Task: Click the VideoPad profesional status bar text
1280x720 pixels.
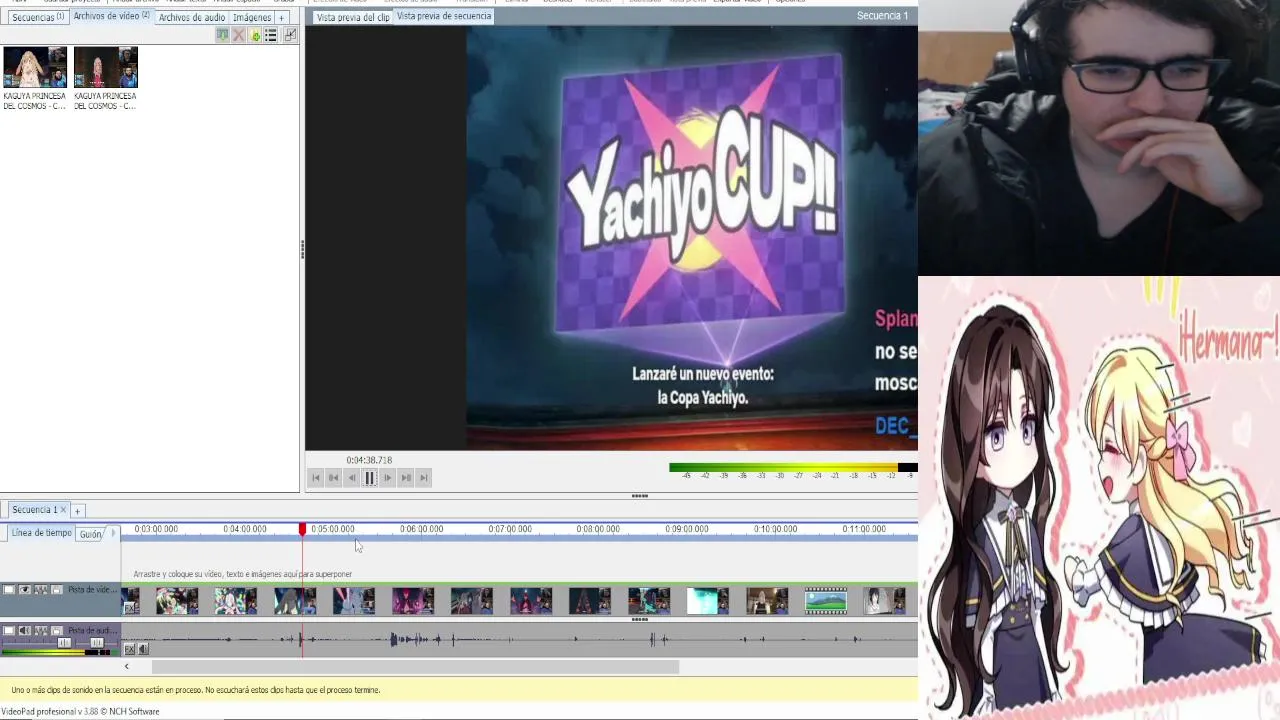Action: point(80,712)
